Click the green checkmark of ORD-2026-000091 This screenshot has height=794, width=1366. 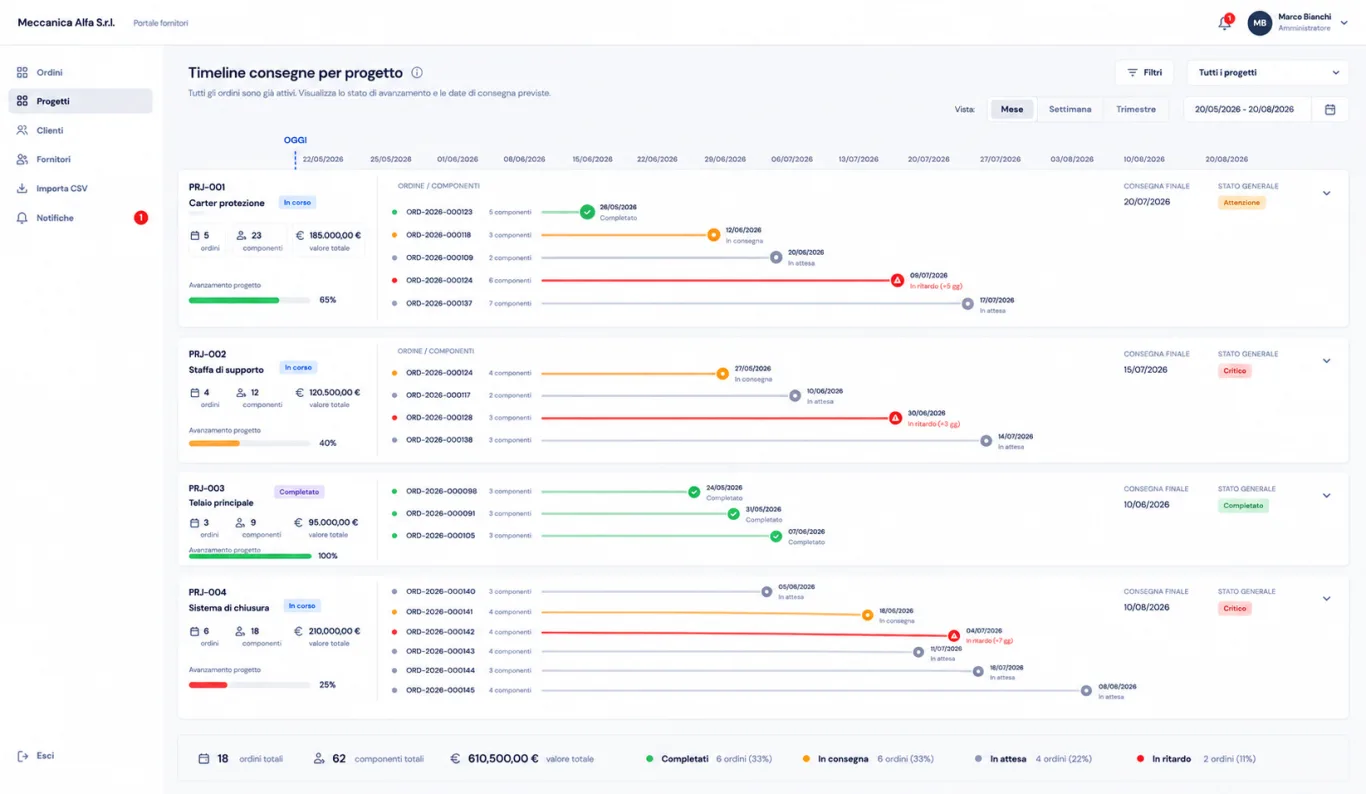[x=733, y=514]
